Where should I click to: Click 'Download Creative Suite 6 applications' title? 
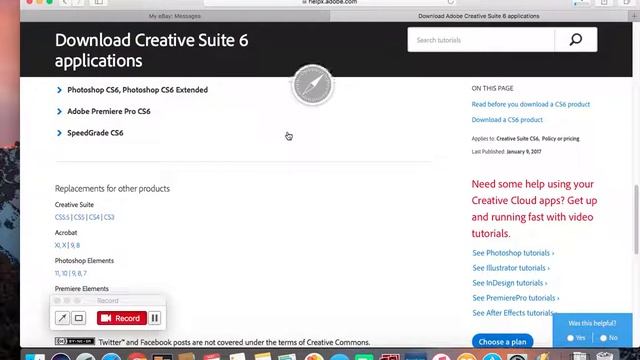tap(151, 50)
